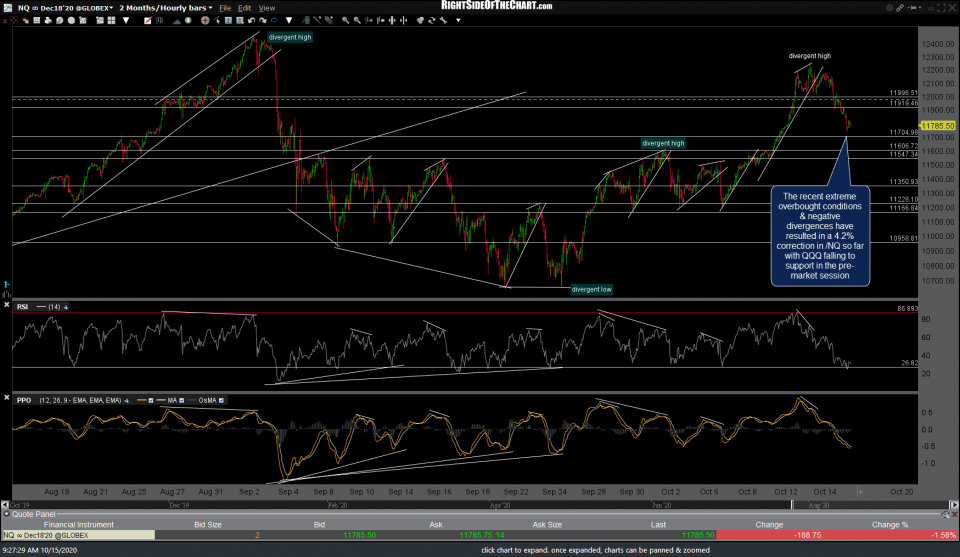Click the pushpin icon at top right
Viewport: 960px width, 557px height.
(912, 8)
